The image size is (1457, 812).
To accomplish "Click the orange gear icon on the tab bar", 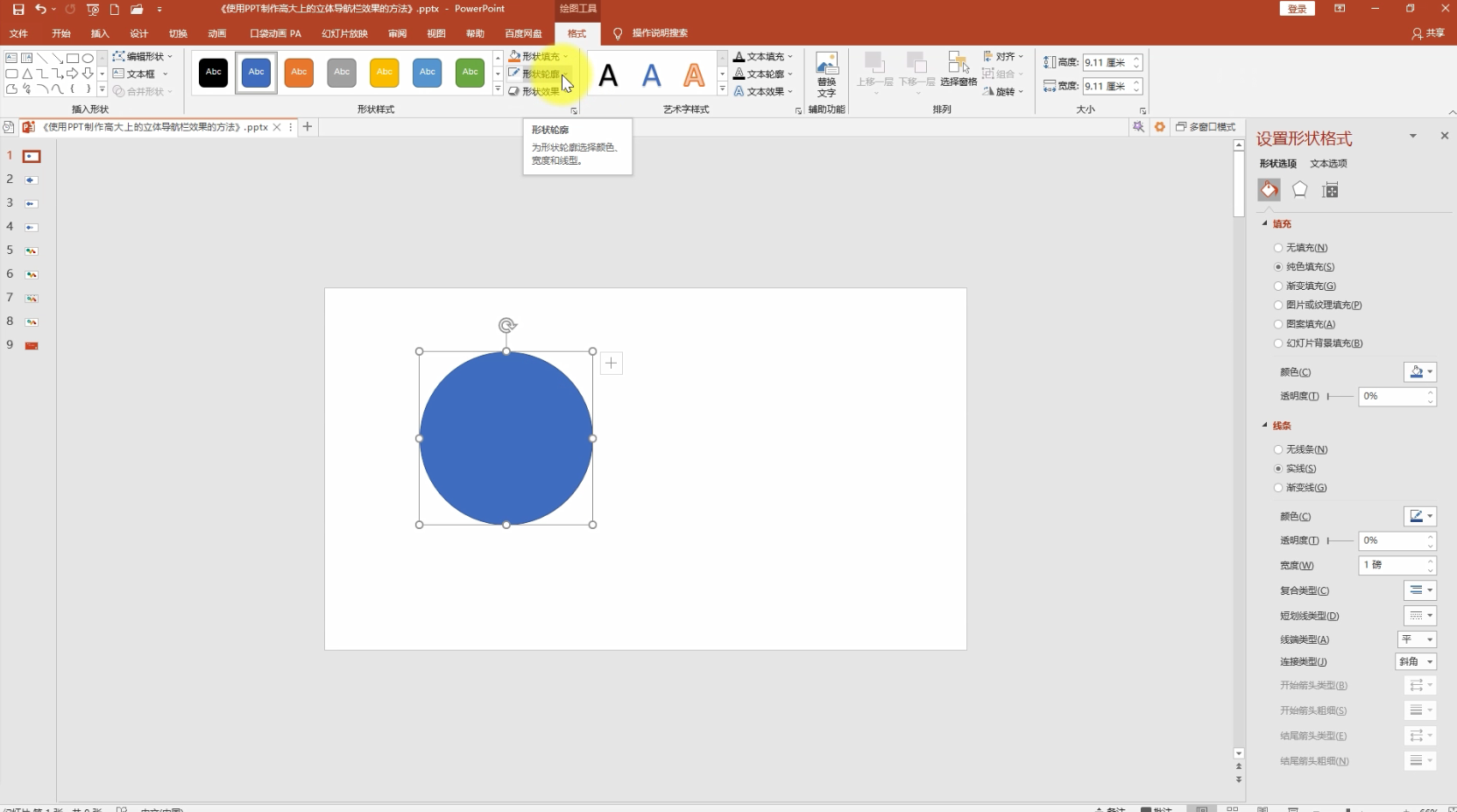I will click(x=1160, y=127).
